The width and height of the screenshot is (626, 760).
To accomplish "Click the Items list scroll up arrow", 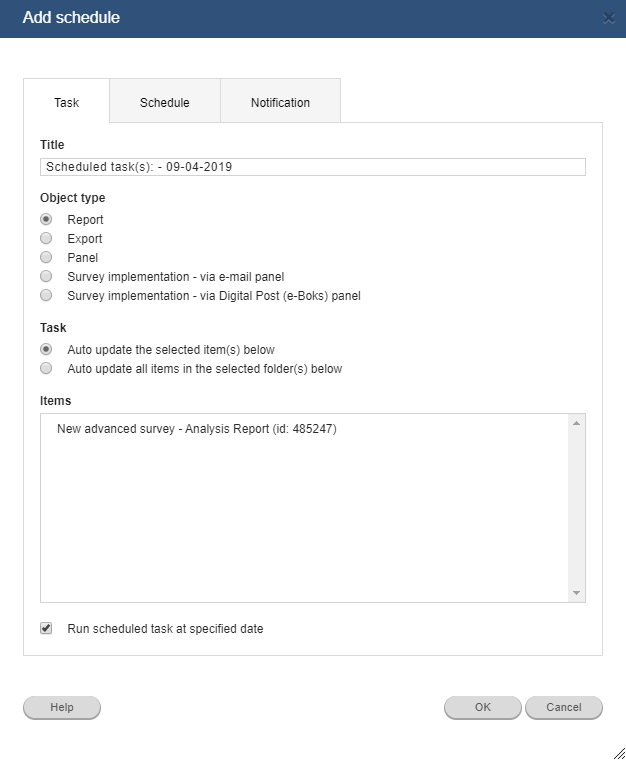I will [576, 423].
